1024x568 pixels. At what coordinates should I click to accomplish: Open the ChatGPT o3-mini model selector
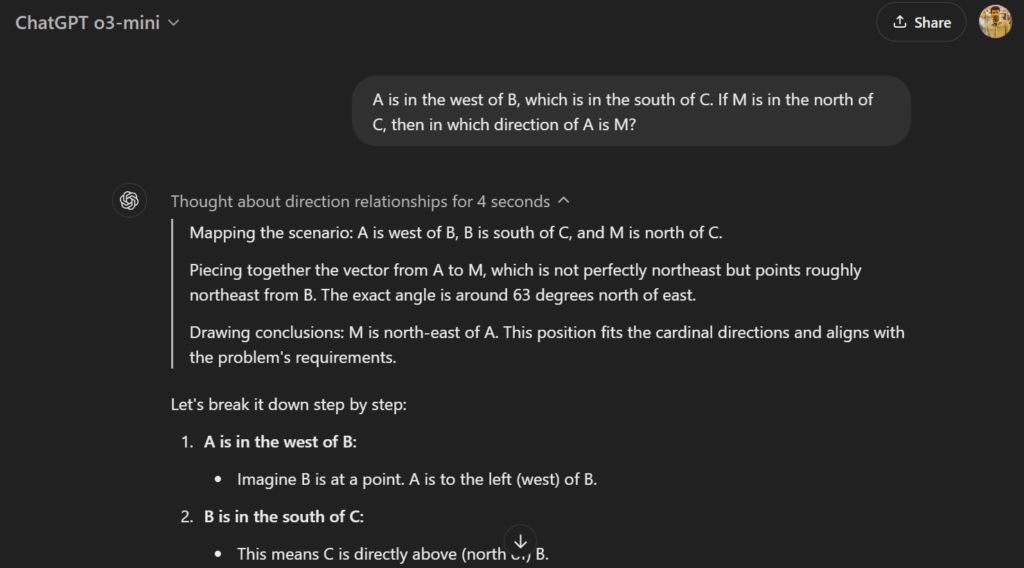point(97,23)
